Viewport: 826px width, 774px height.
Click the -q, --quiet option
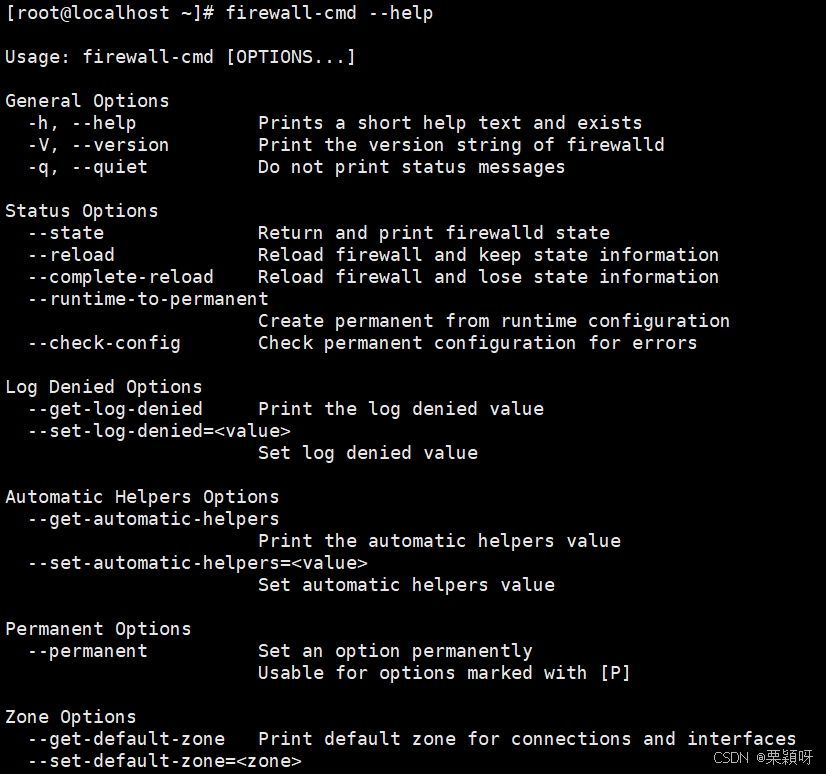(87, 167)
